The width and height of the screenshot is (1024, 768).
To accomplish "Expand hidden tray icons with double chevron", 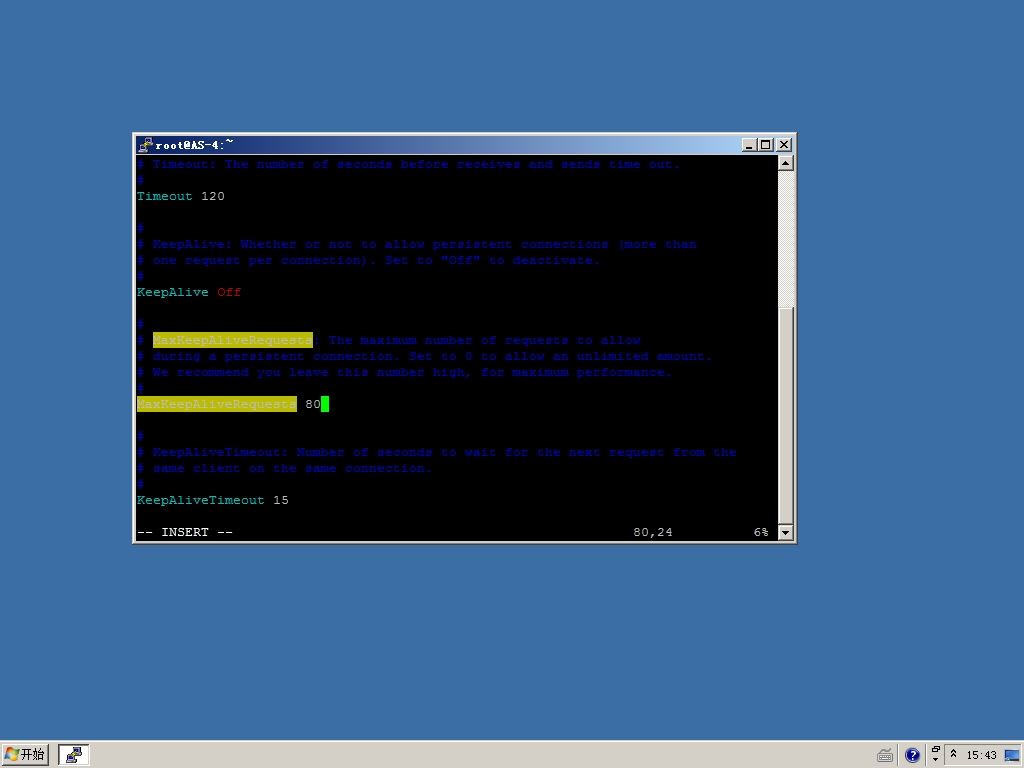I will pos(953,754).
